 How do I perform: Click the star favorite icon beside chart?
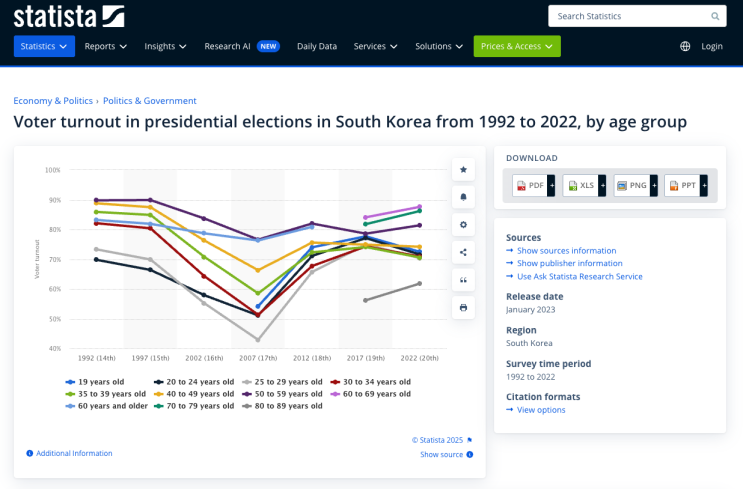463,170
